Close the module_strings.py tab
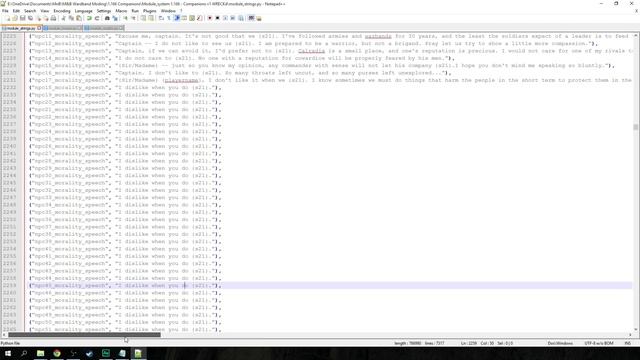Screen dimensions: 640x360 (x=39, y=28)
